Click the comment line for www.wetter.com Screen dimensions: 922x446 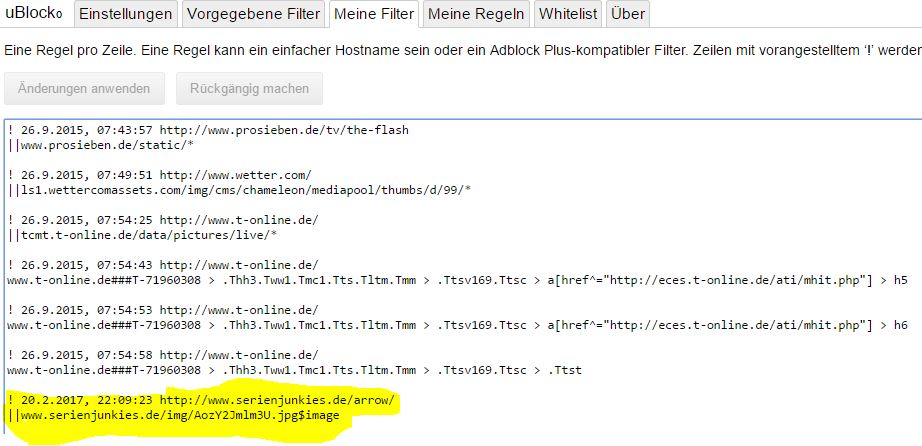(159, 175)
